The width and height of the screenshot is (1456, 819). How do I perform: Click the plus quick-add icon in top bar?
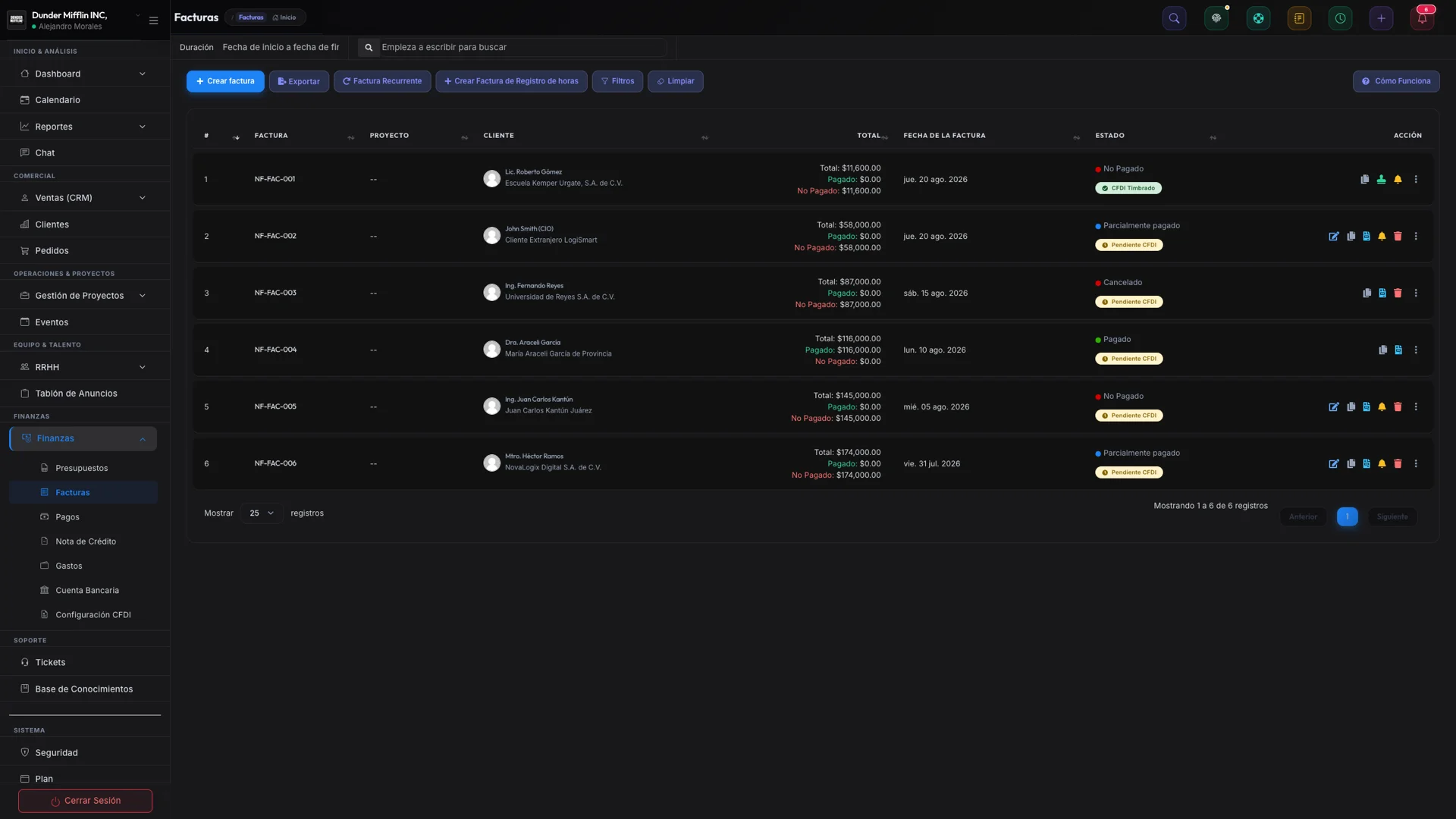tap(1381, 18)
